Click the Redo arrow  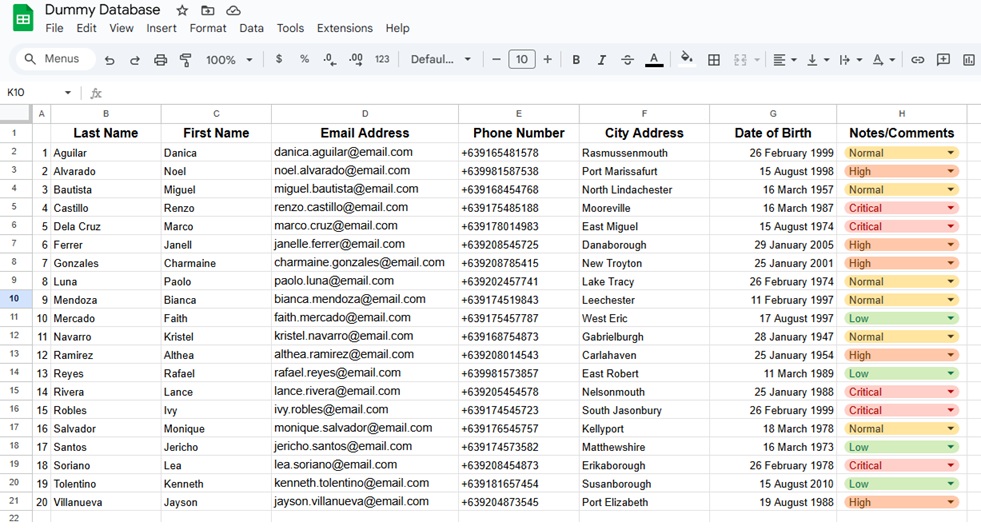135,60
